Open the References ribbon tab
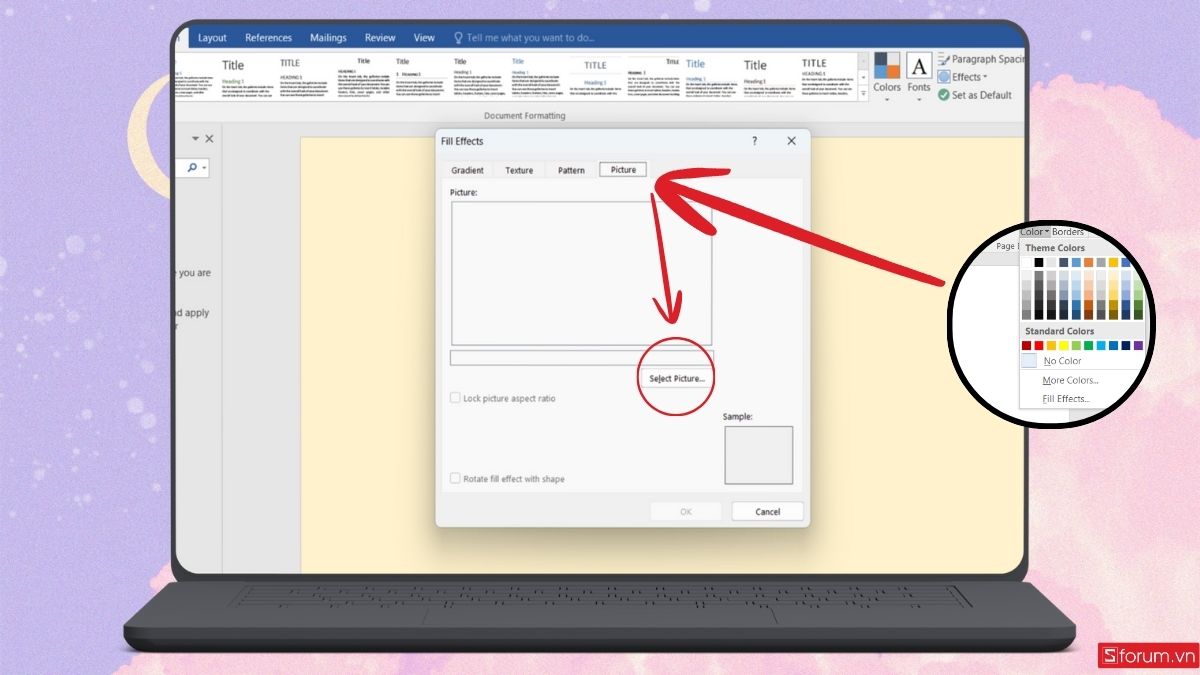 (x=268, y=38)
